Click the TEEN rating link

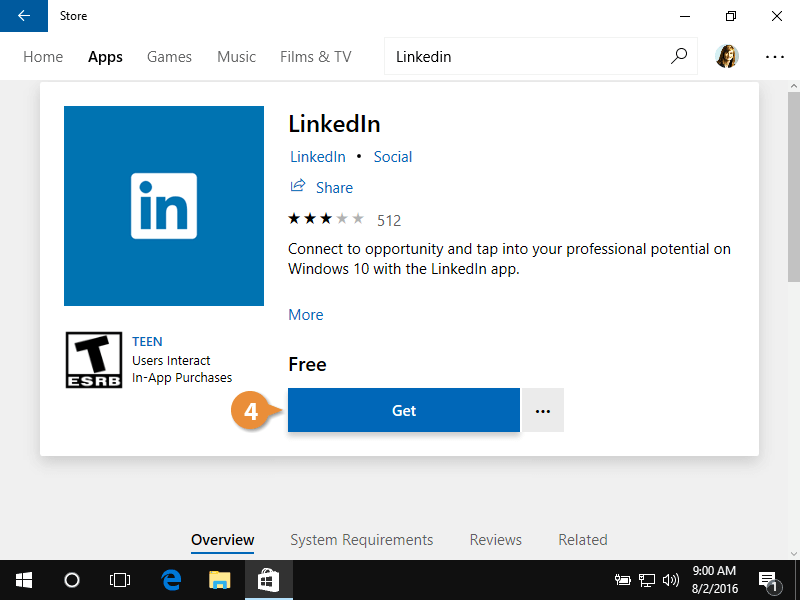147,342
